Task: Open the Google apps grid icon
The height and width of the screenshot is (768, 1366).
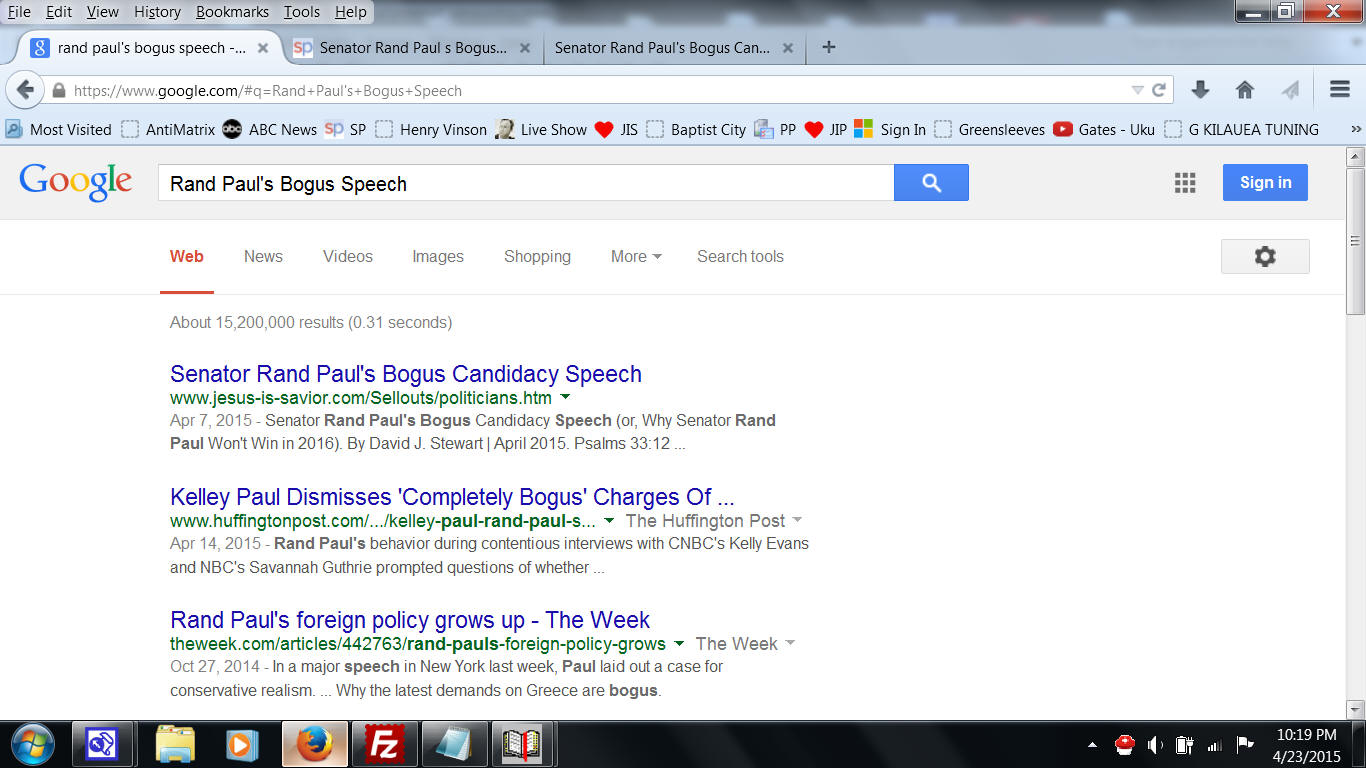Action: click(x=1185, y=183)
